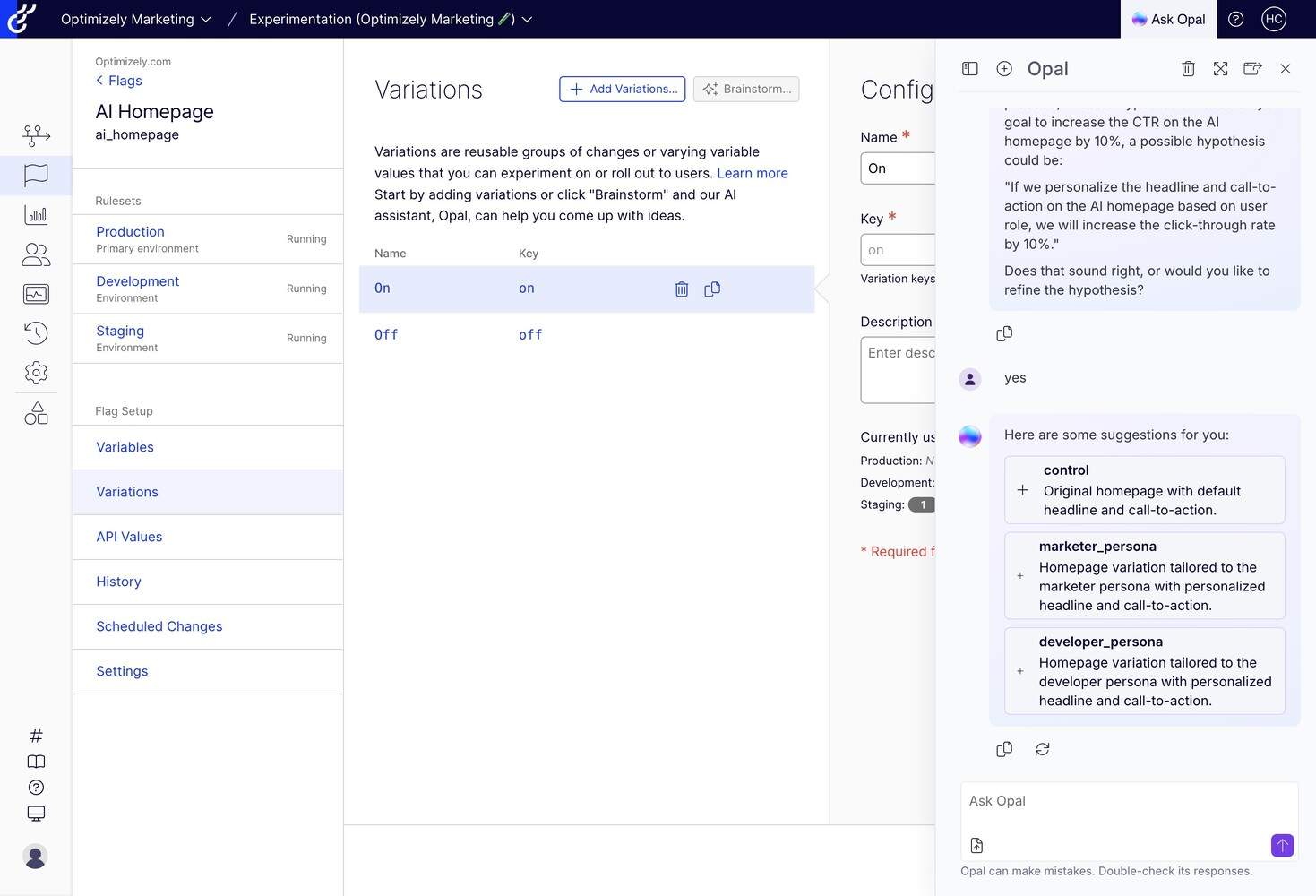Open the Scheduled Changes section
The height and width of the screenshot is (896, 1316).
click(159, 626)
